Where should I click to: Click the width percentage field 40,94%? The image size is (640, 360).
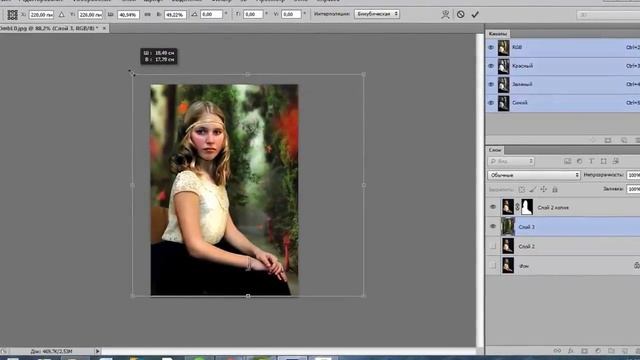[x=128, y=15]
